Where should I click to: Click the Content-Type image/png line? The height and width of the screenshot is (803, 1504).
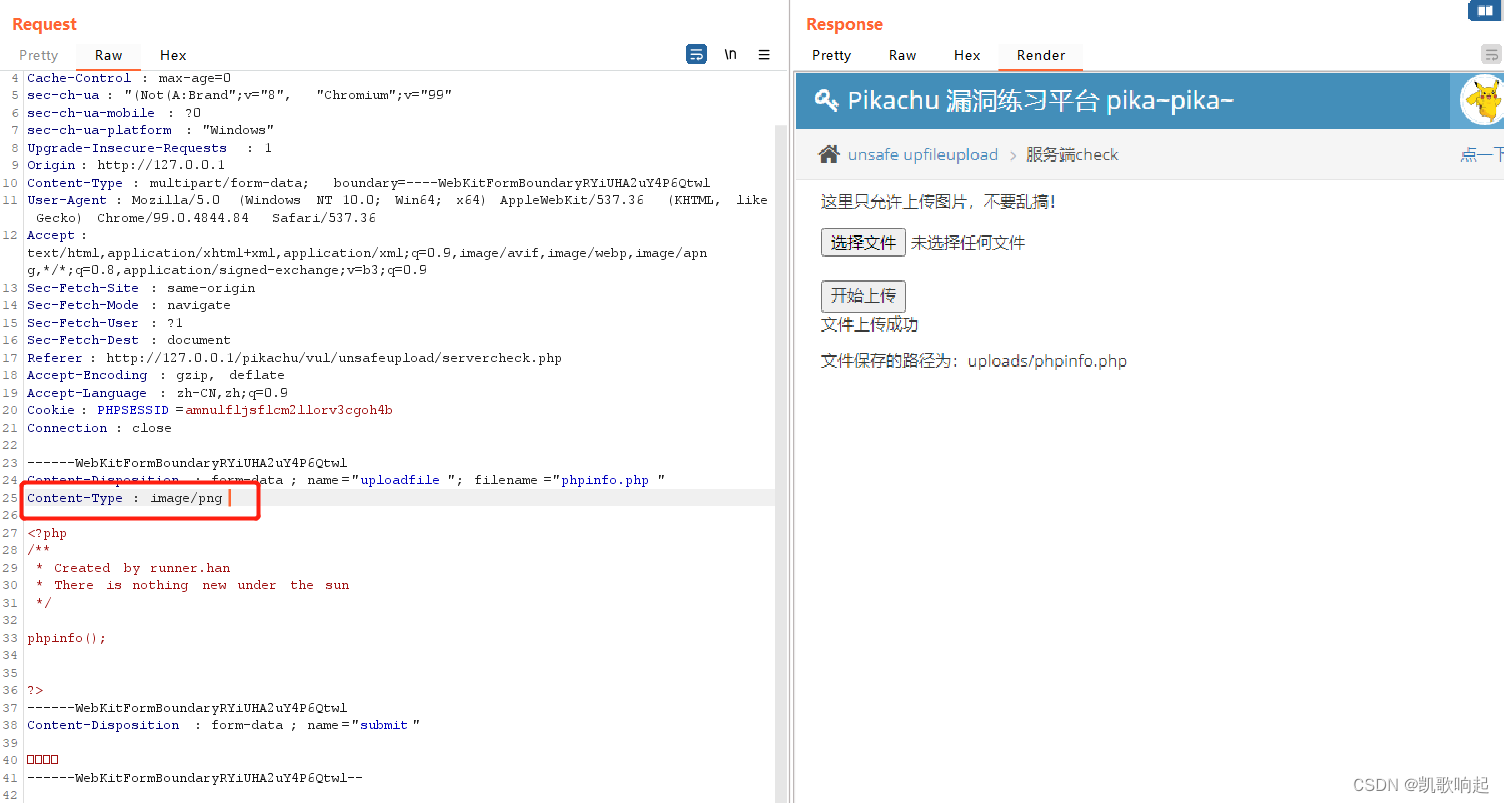[125, 498]
